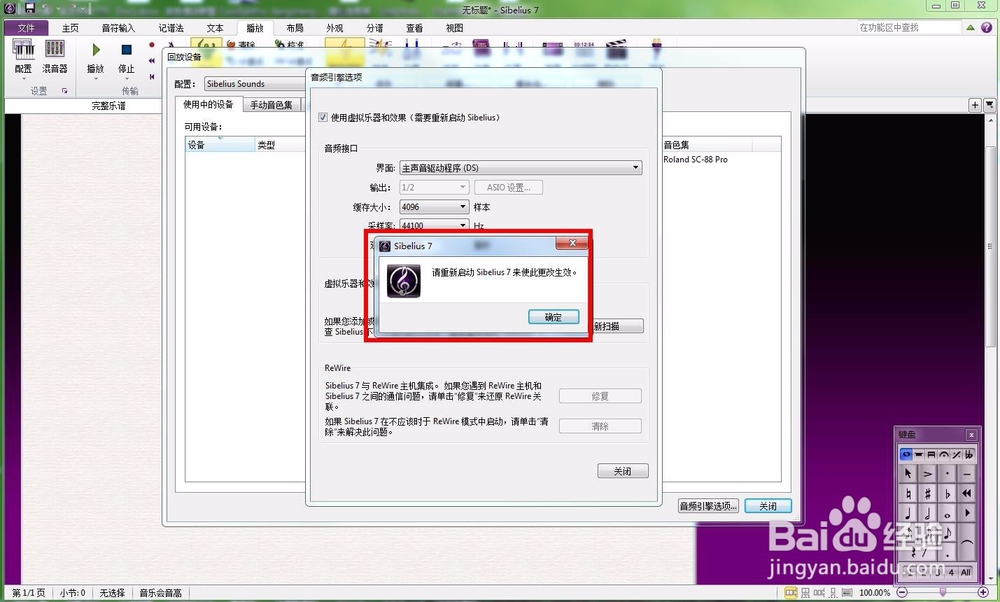Open the 采样率 44100 dropdown

click(x=434, y=225)
